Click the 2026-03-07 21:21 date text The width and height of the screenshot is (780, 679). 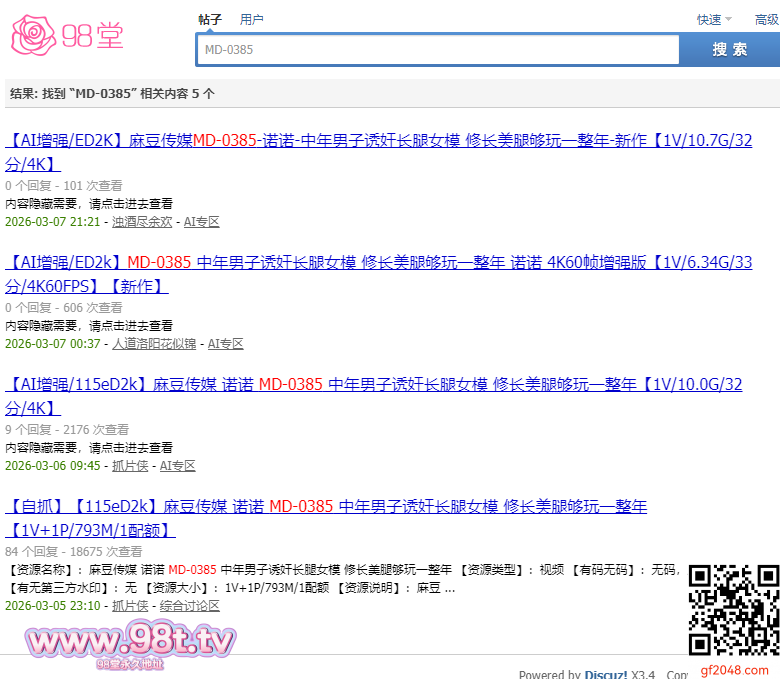click(x=53, y=222)
